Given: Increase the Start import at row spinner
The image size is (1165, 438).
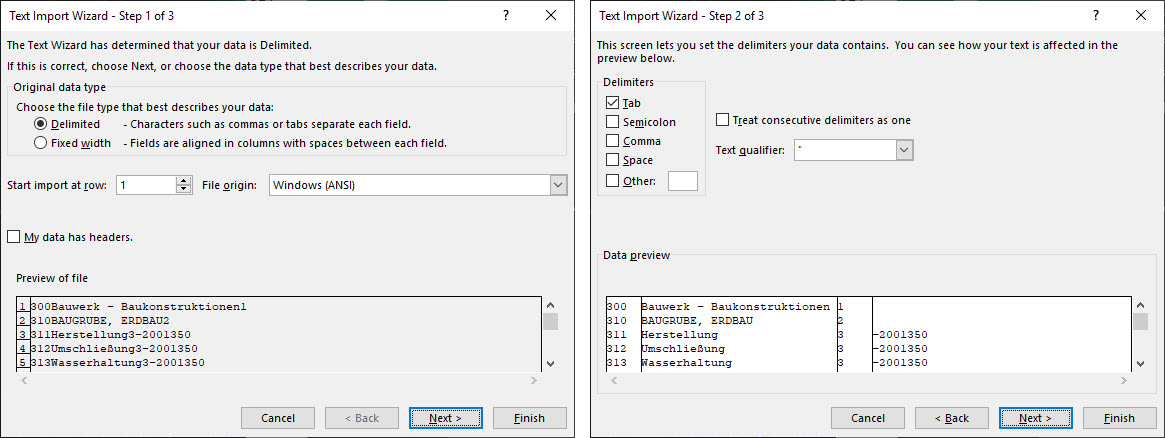Looking at the screenshot, I should [183, 181].
